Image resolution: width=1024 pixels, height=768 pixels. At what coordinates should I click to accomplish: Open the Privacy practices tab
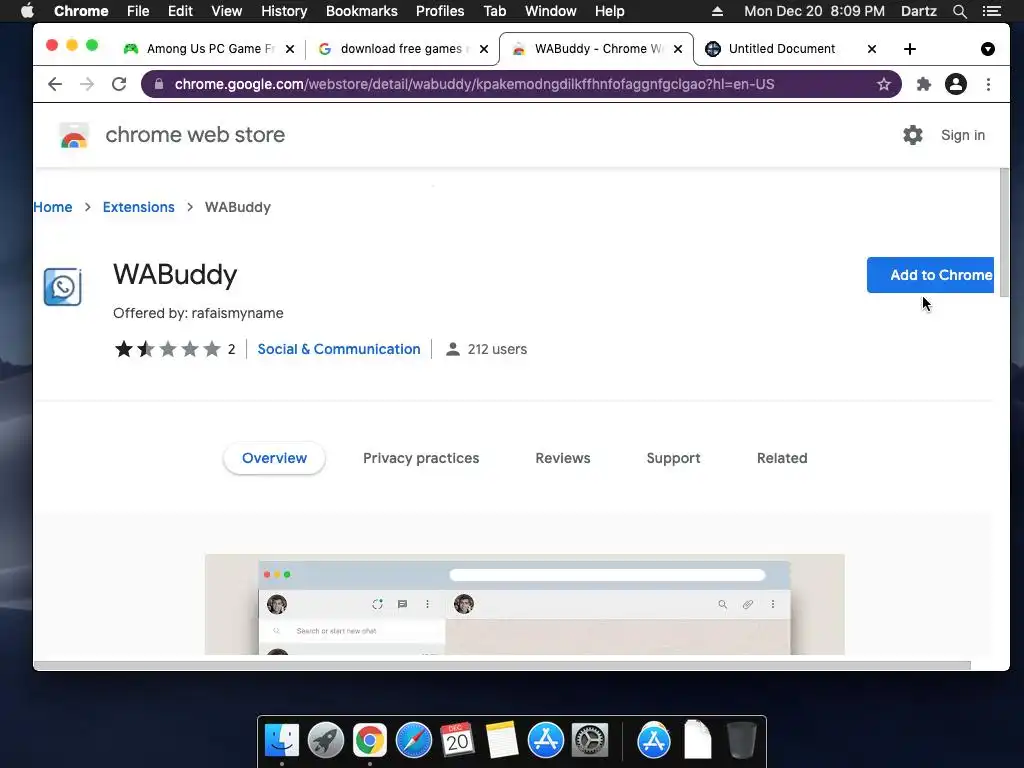tap(421, 458)
